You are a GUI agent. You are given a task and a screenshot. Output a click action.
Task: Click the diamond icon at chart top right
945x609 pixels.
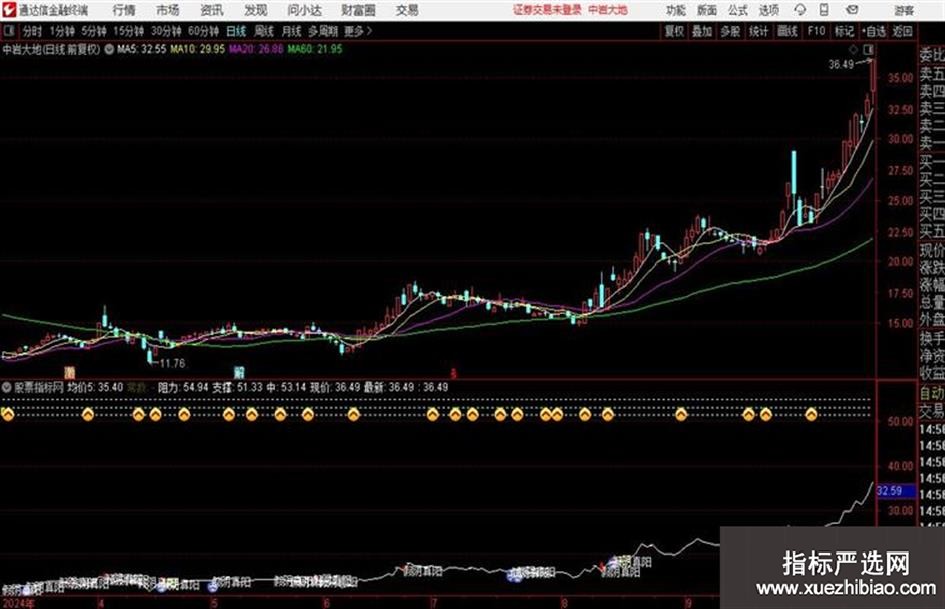point(853,49)
